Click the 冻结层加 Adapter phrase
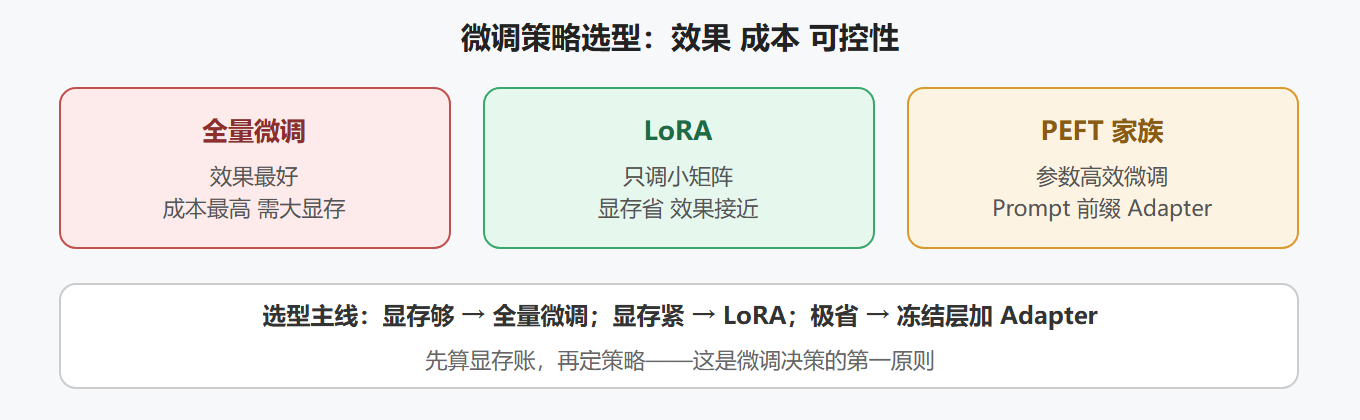The height and width of the screenshot is (420, 1360). pyautogui.click(x=995, y=317)
